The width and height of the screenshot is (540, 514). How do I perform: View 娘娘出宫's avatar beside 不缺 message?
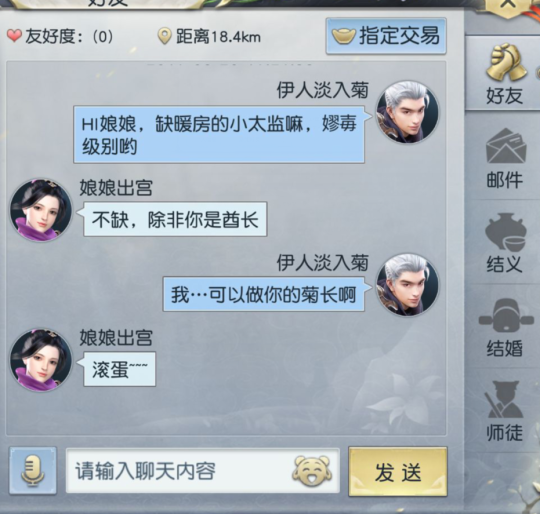(x=41, y=210)
